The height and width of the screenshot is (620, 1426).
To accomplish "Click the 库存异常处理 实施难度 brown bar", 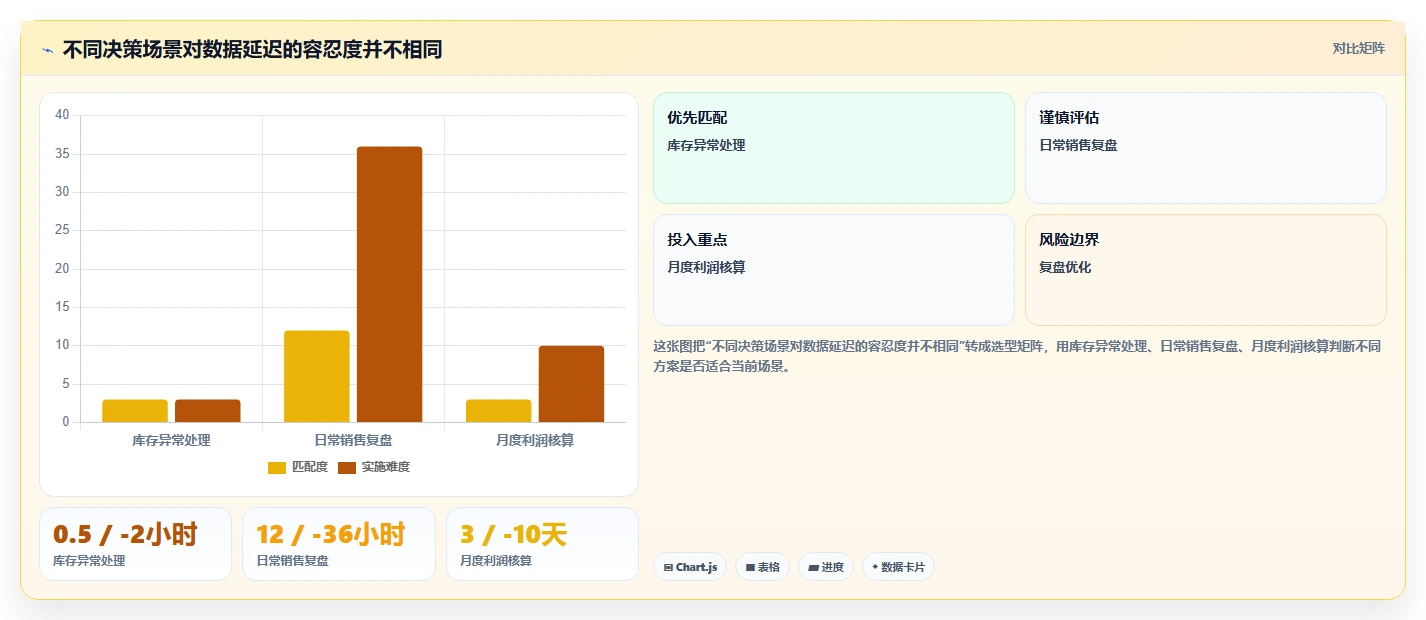I will pyautogui.click(x=208, y=411).
